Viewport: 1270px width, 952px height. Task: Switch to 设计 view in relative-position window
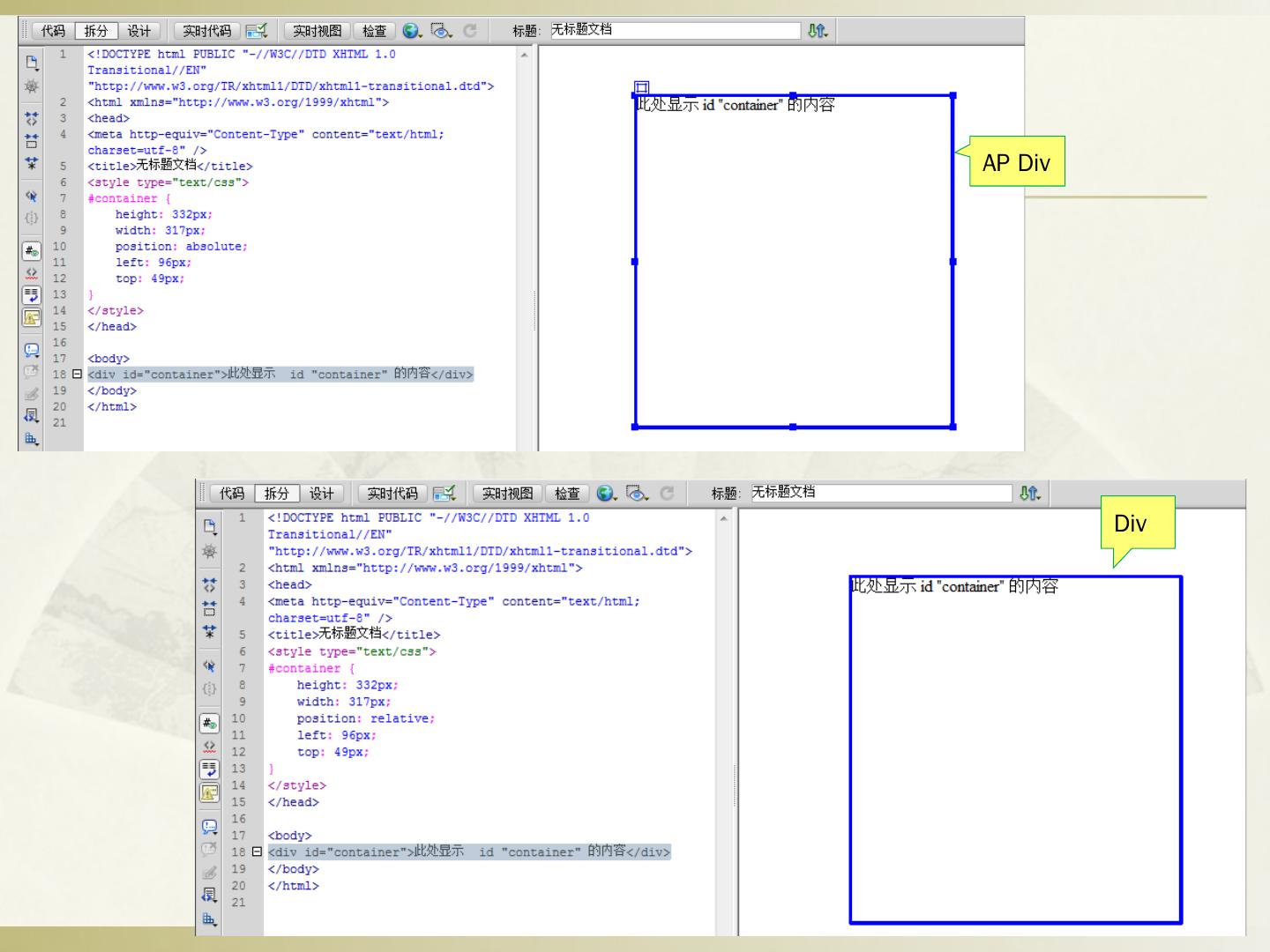point(321,494)
